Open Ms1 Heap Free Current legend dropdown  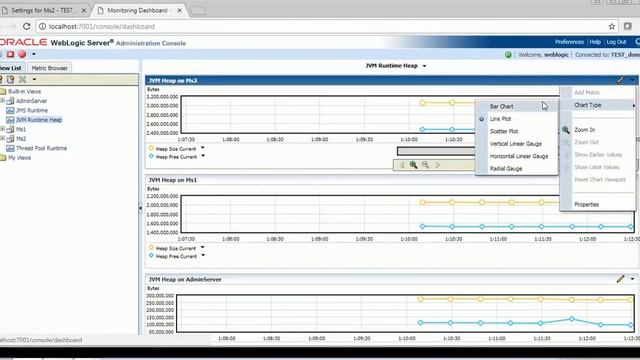202,256
